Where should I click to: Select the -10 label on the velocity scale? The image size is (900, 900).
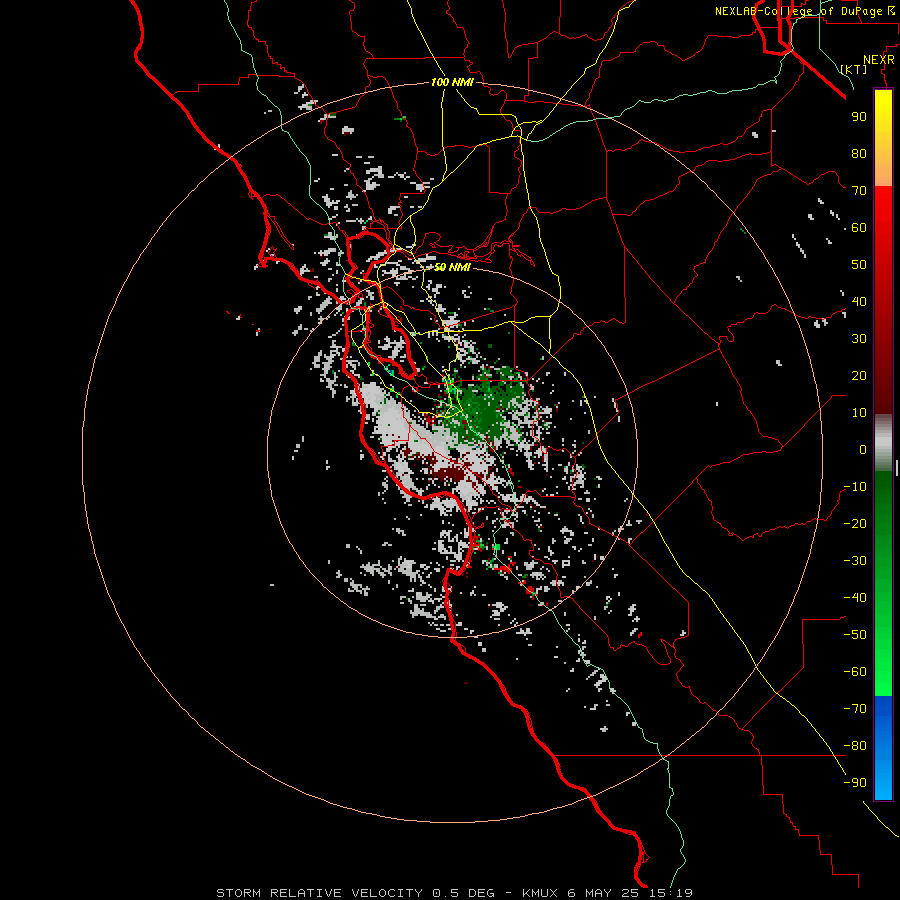pos(855,487)
